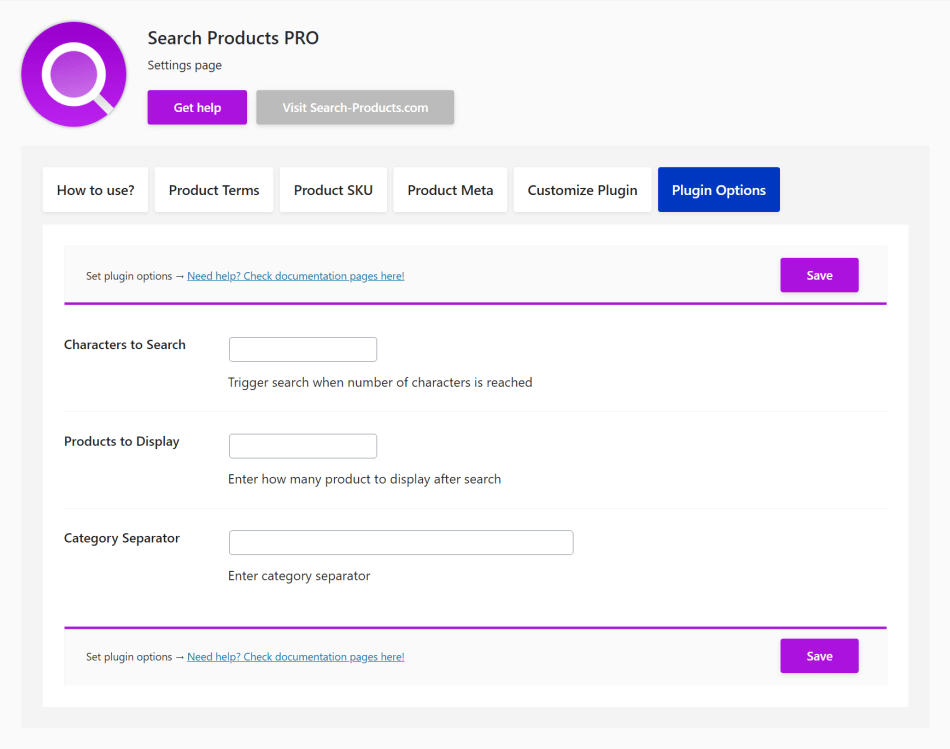Select the Product SKU tab
The height and width of the screenshot is (749, 950).
tap(333, 190)
